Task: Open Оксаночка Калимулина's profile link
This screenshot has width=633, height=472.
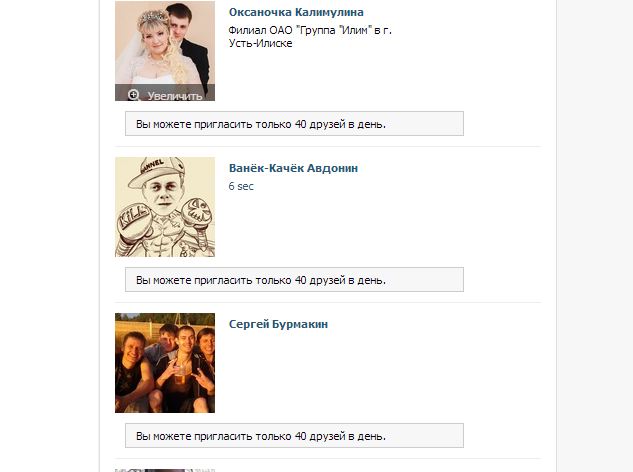Action: [296, 12]
